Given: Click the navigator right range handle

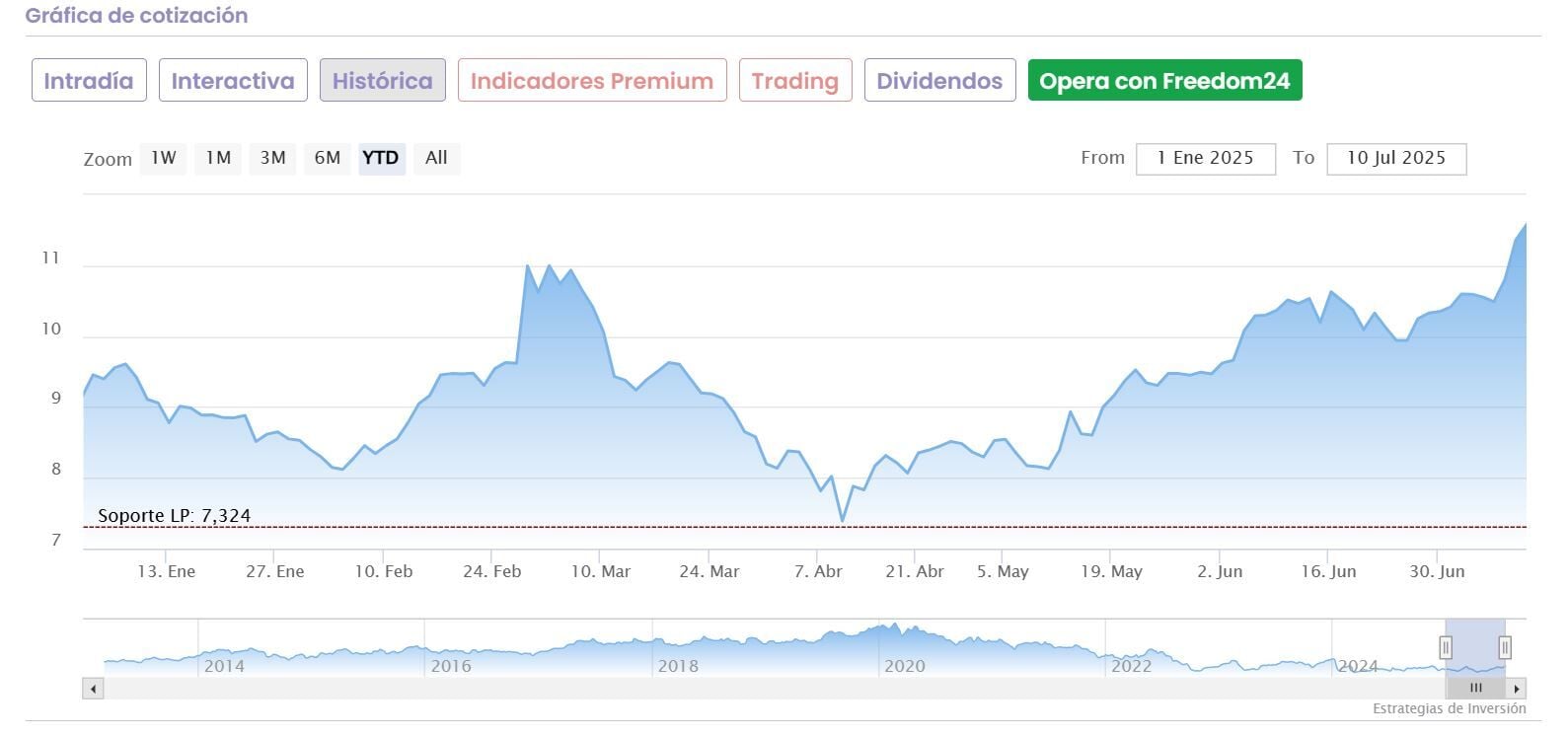Looking at the screenshot, I should tap(1505, 648).
